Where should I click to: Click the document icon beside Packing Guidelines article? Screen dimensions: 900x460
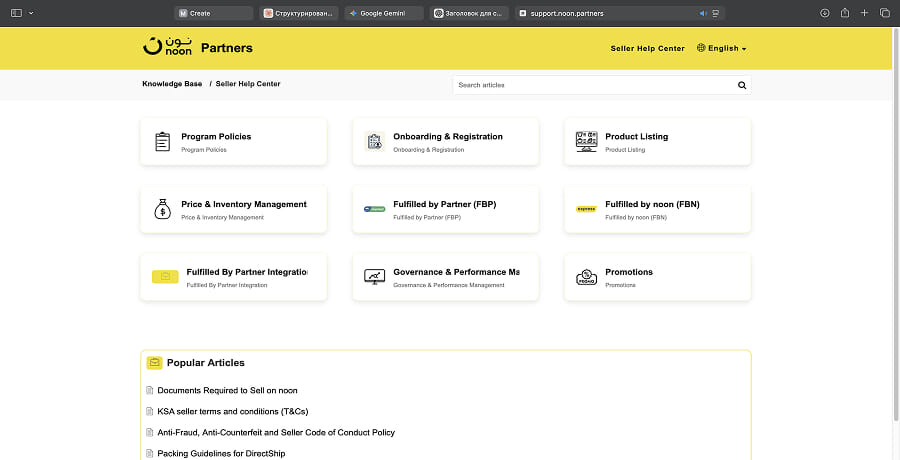pyautogui.click(x=150, y=454)
